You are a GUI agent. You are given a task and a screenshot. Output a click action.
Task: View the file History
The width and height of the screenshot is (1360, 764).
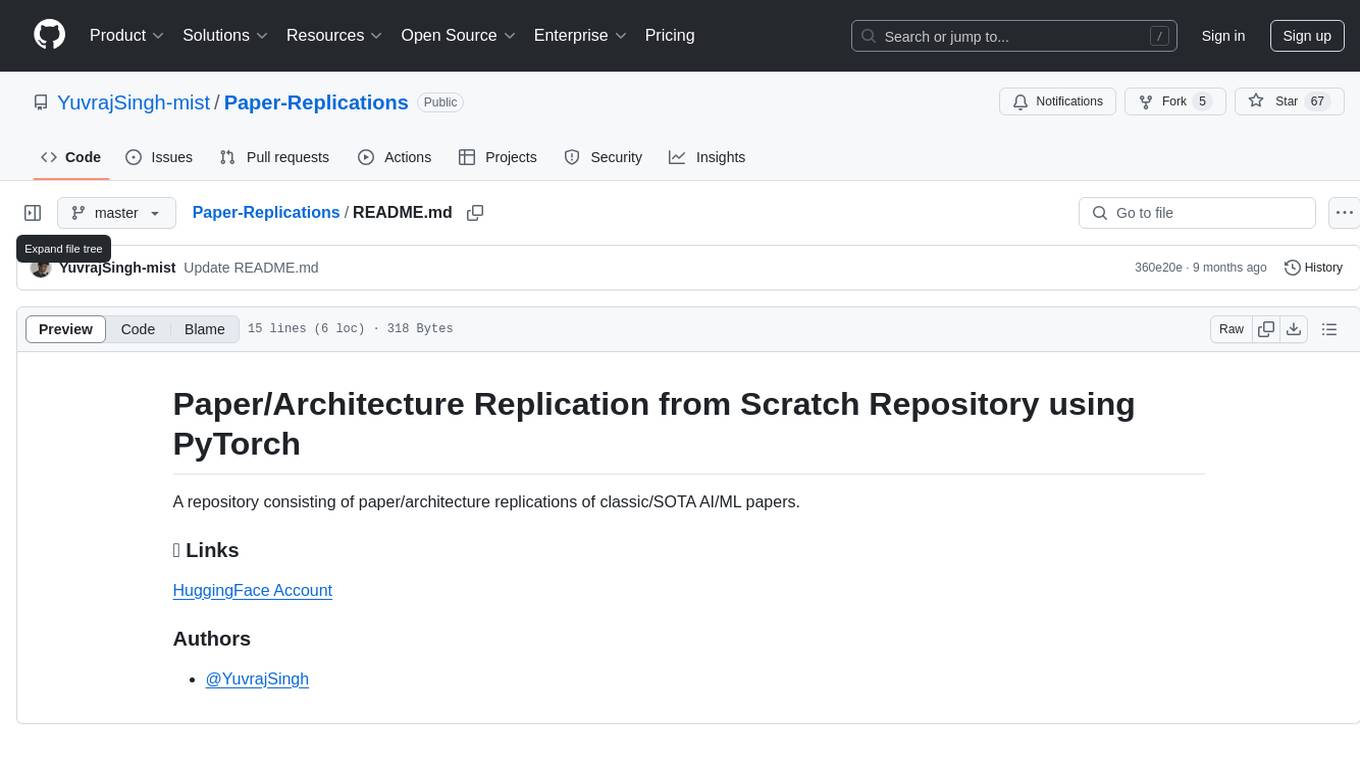(1313, 267)
